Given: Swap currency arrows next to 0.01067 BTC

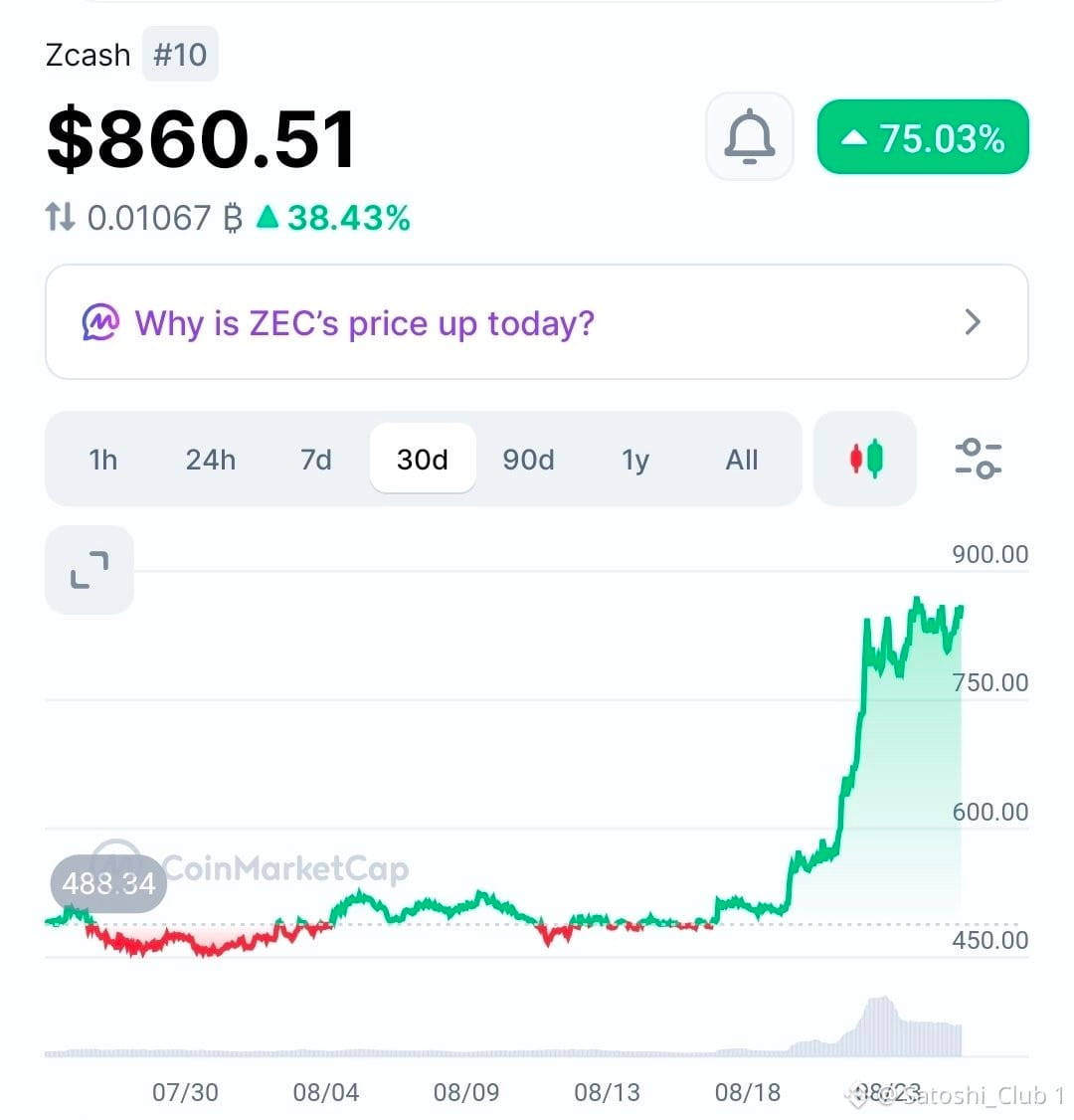Looking at the screenshot, I should (60, 217).
